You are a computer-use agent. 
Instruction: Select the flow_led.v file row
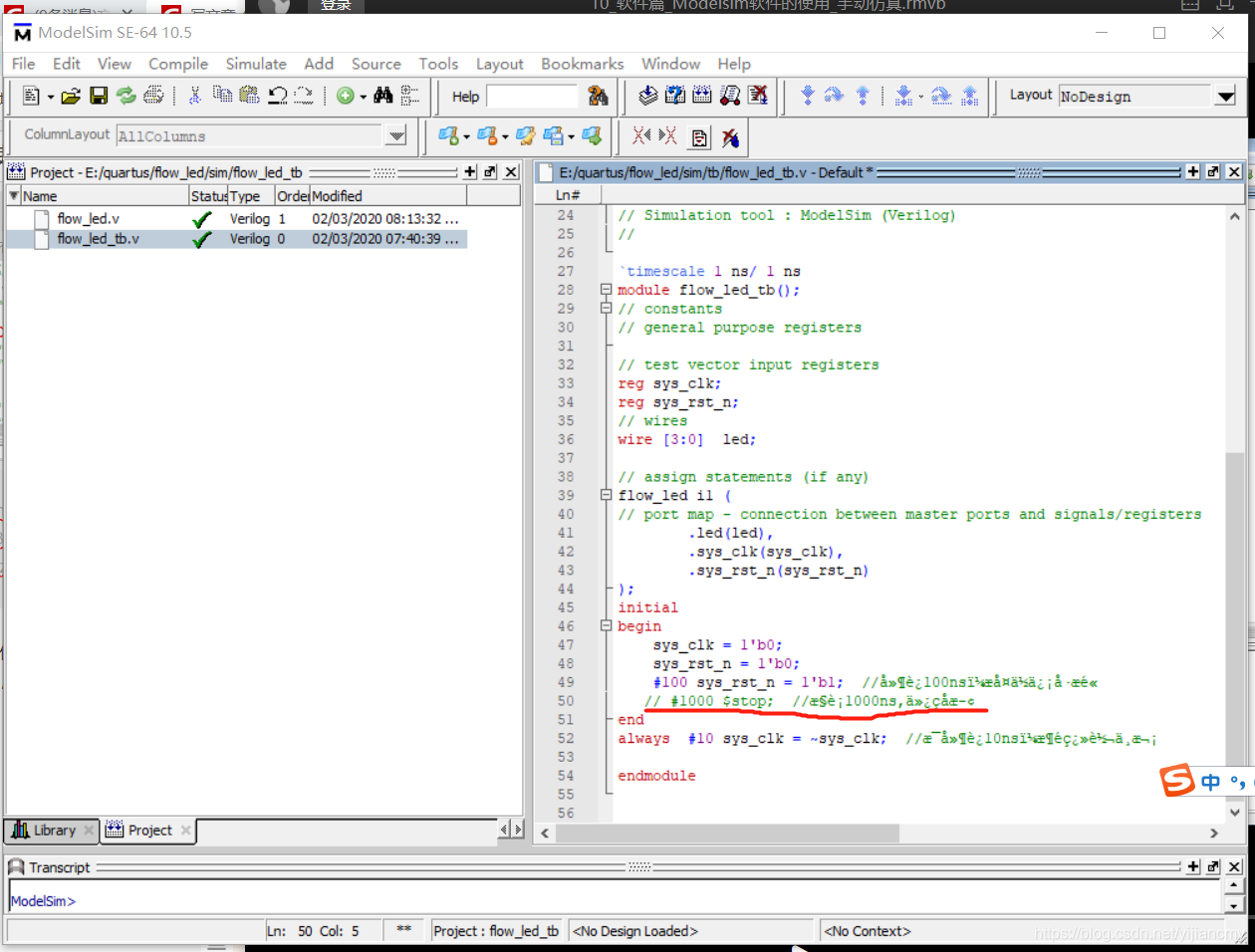[237, 219]
